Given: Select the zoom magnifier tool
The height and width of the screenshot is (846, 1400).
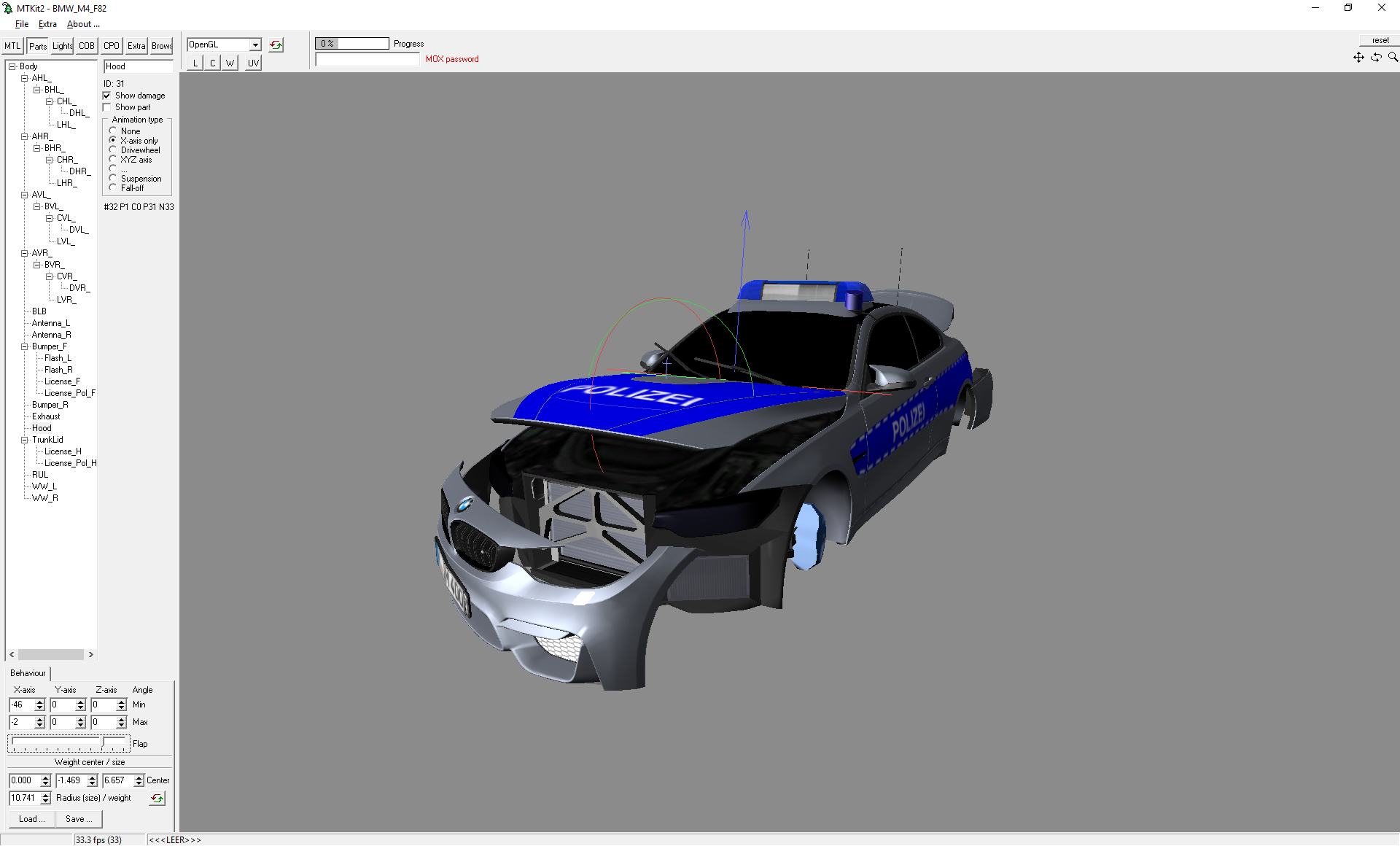Looking at the screenshot, I should [x=1393, y=57].
